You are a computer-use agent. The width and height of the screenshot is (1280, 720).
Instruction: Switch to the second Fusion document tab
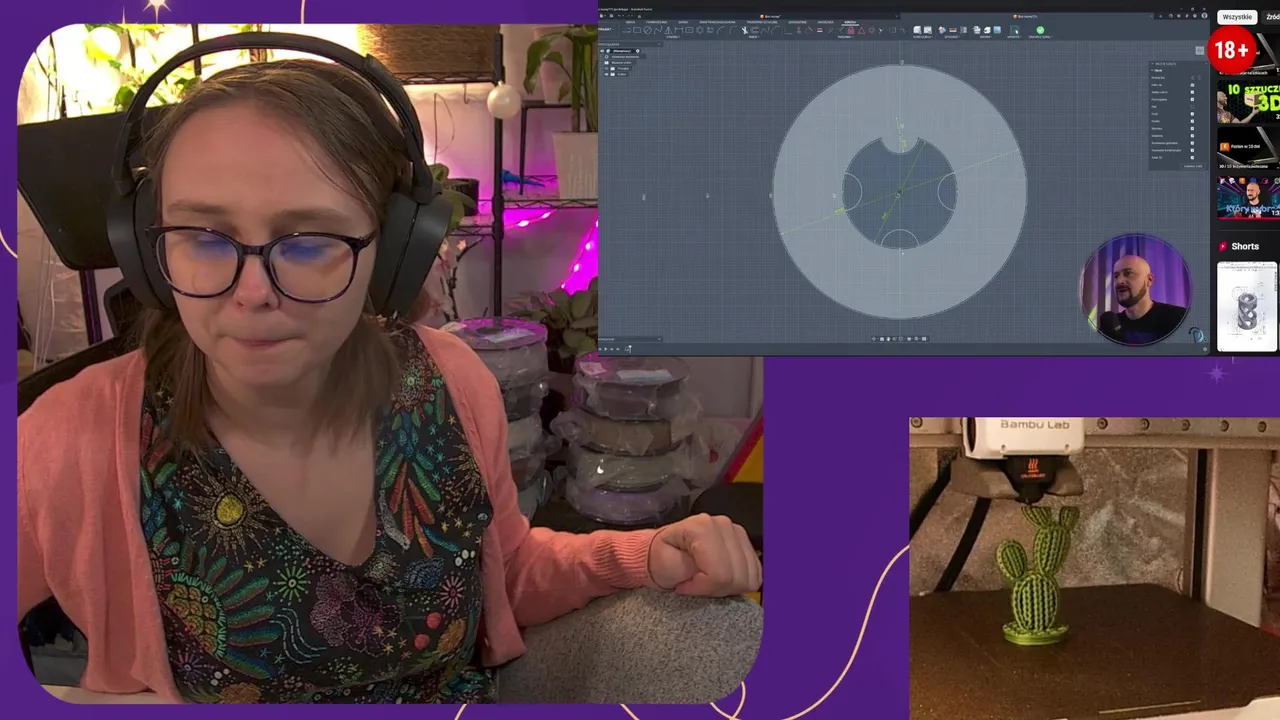[1024, 16]
